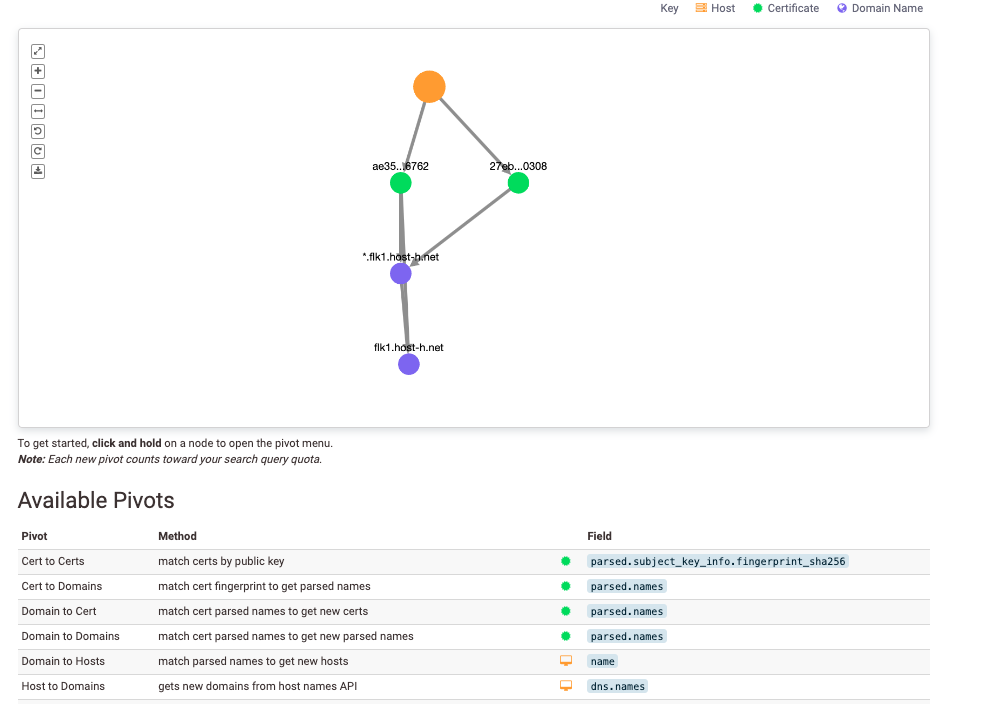
Task: Toggle the Domain Name legend entry
Action: click(879, 8)
